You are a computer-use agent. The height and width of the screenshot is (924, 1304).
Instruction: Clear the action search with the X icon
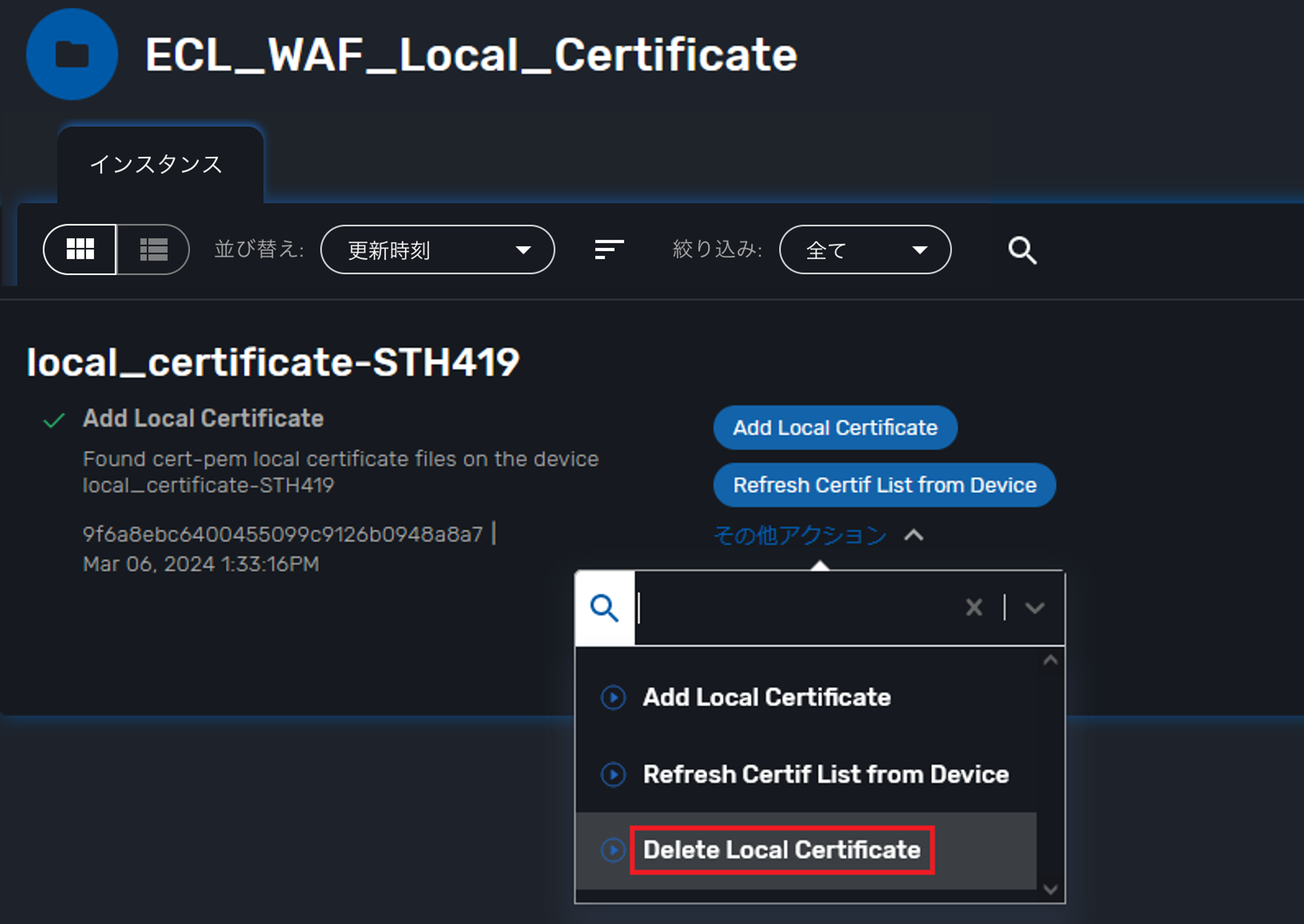tap(974, 608)
